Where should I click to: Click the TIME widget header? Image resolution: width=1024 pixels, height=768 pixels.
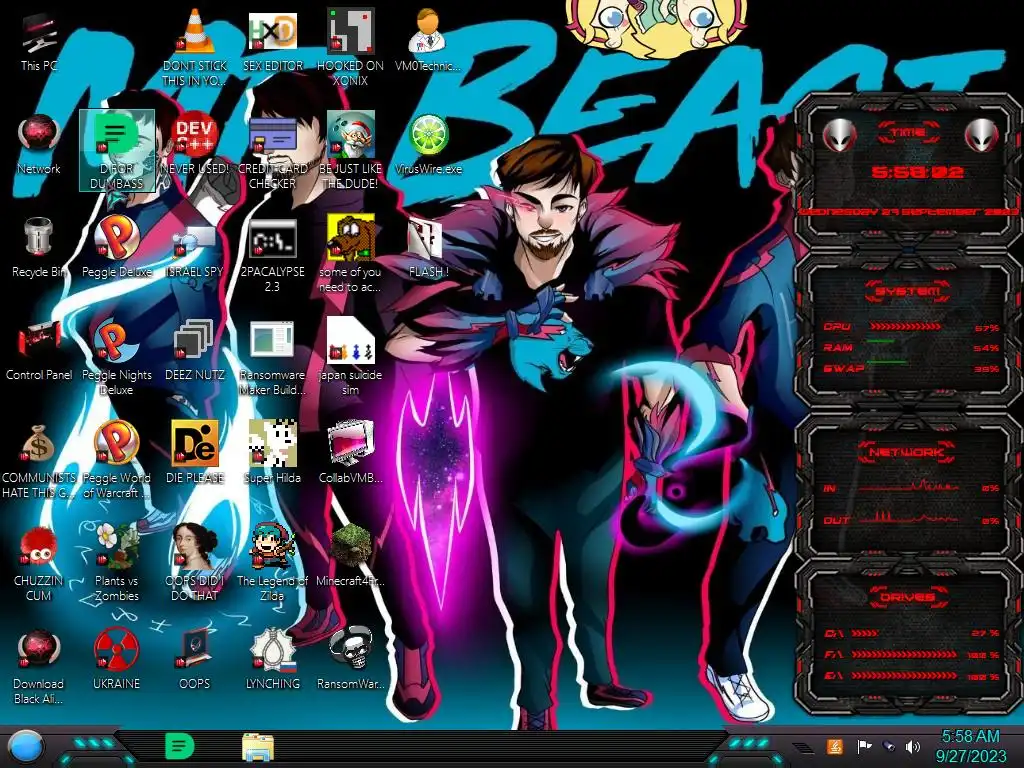(x=908, y=133)
